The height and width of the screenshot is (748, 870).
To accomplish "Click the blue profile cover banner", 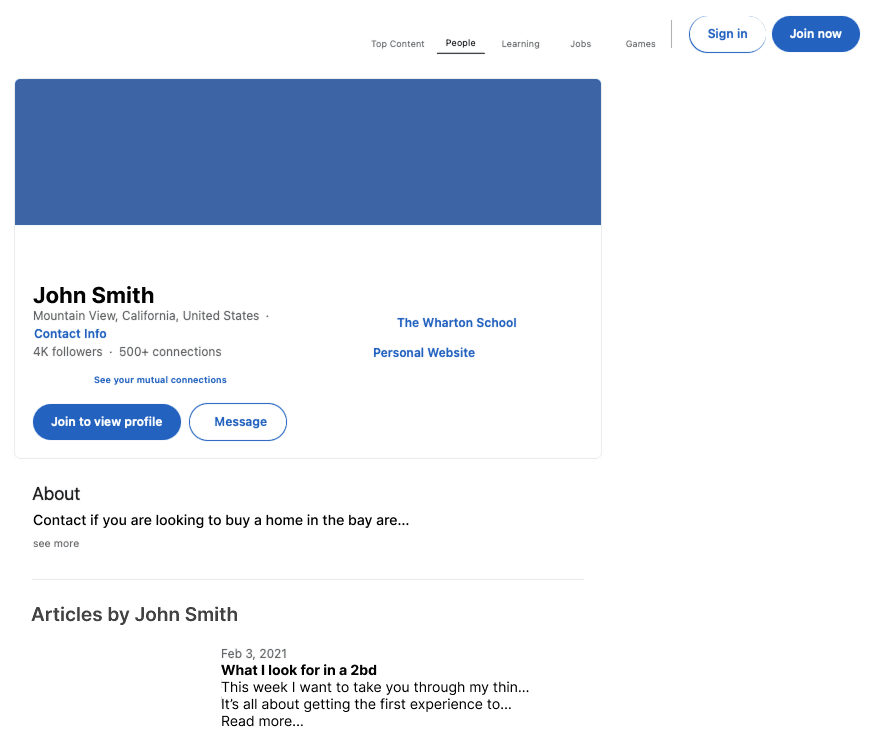I will coord(308,152).
